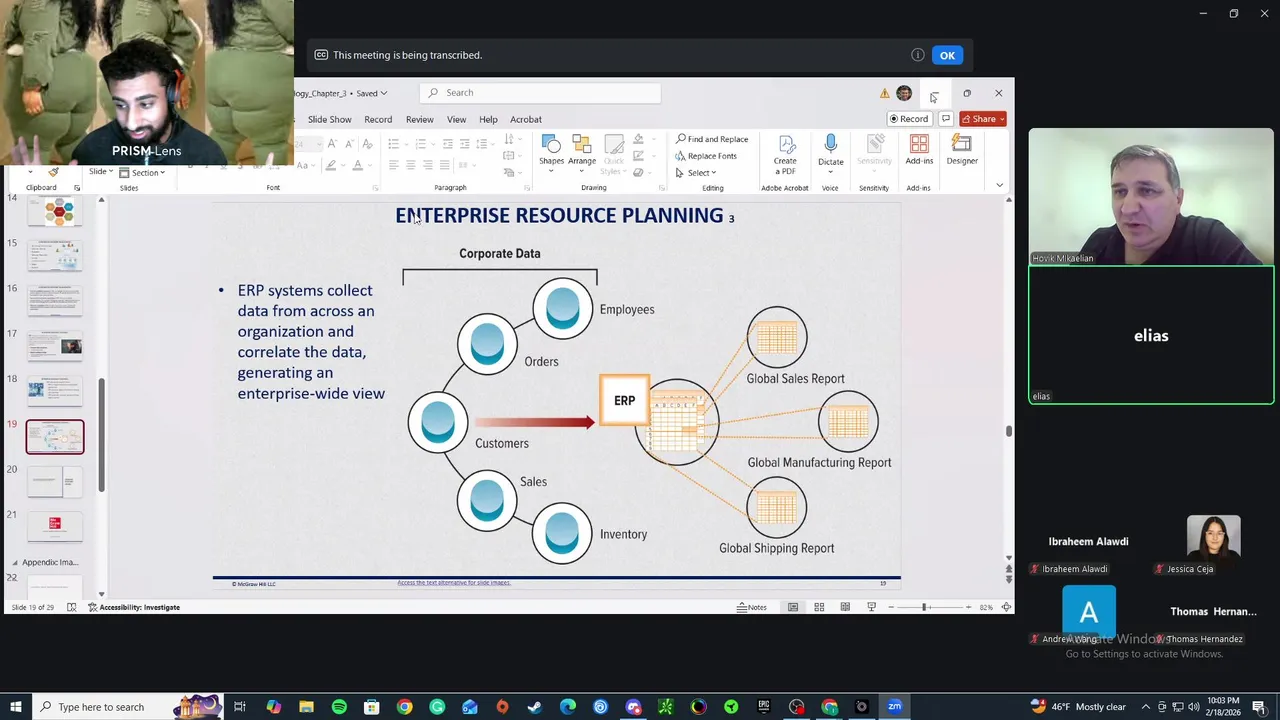This screenshot has width=1280, height=720.
Task: Select slide 18 thumbnail
Action: [55, 390]
